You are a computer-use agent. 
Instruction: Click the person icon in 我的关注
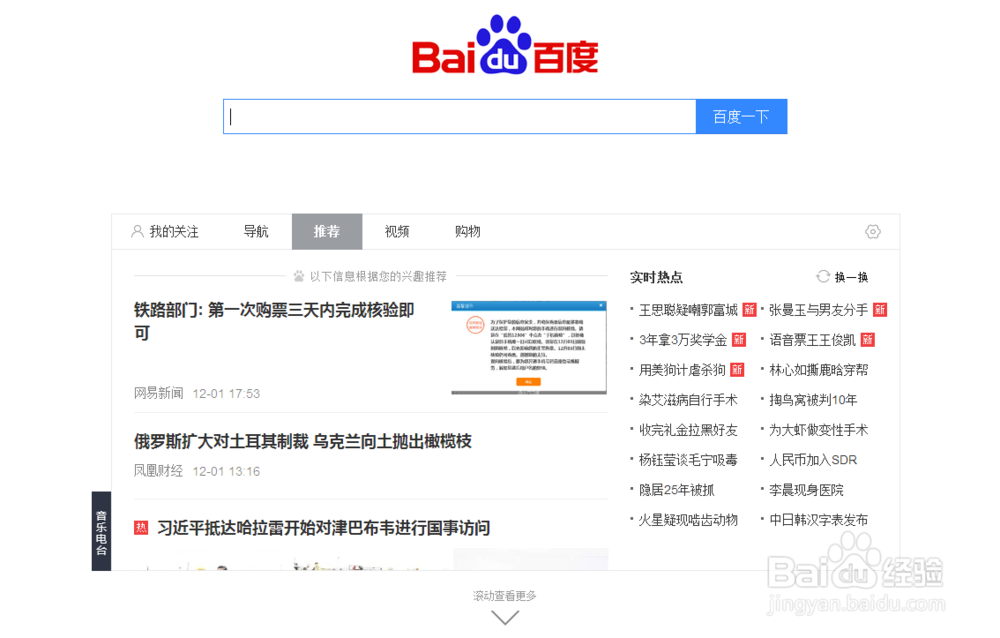point(137,231)
